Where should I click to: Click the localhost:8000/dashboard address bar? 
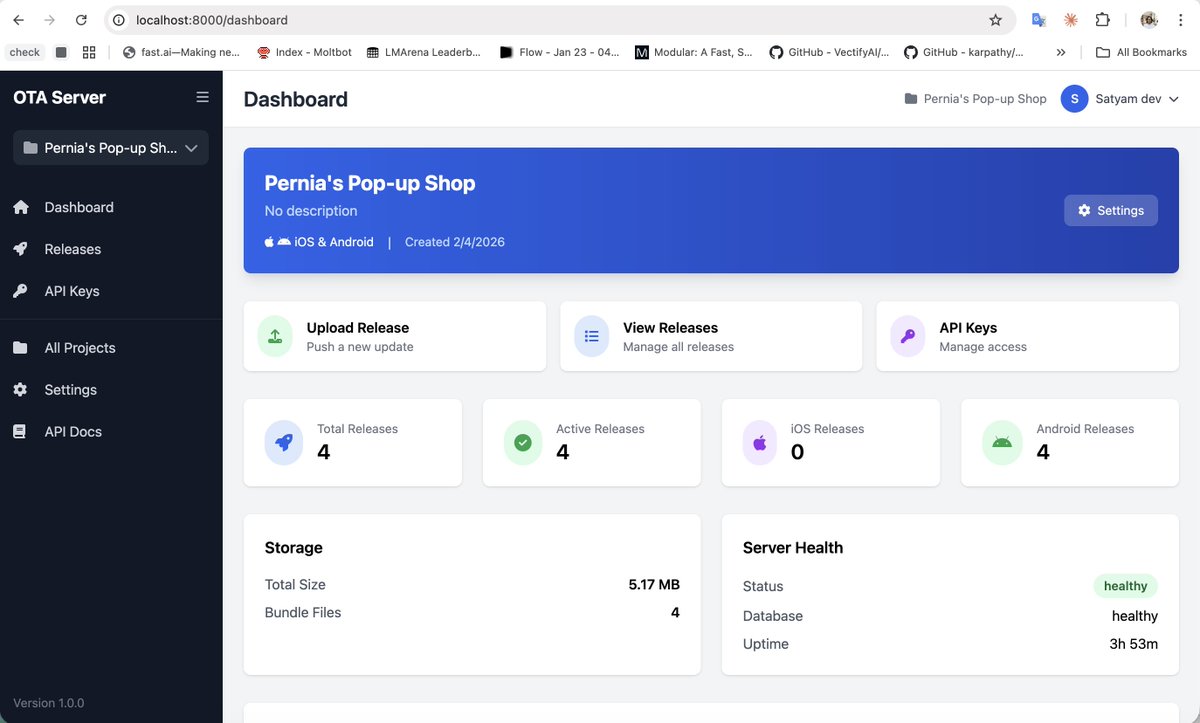pyautogui.click(x=560, y=20)
